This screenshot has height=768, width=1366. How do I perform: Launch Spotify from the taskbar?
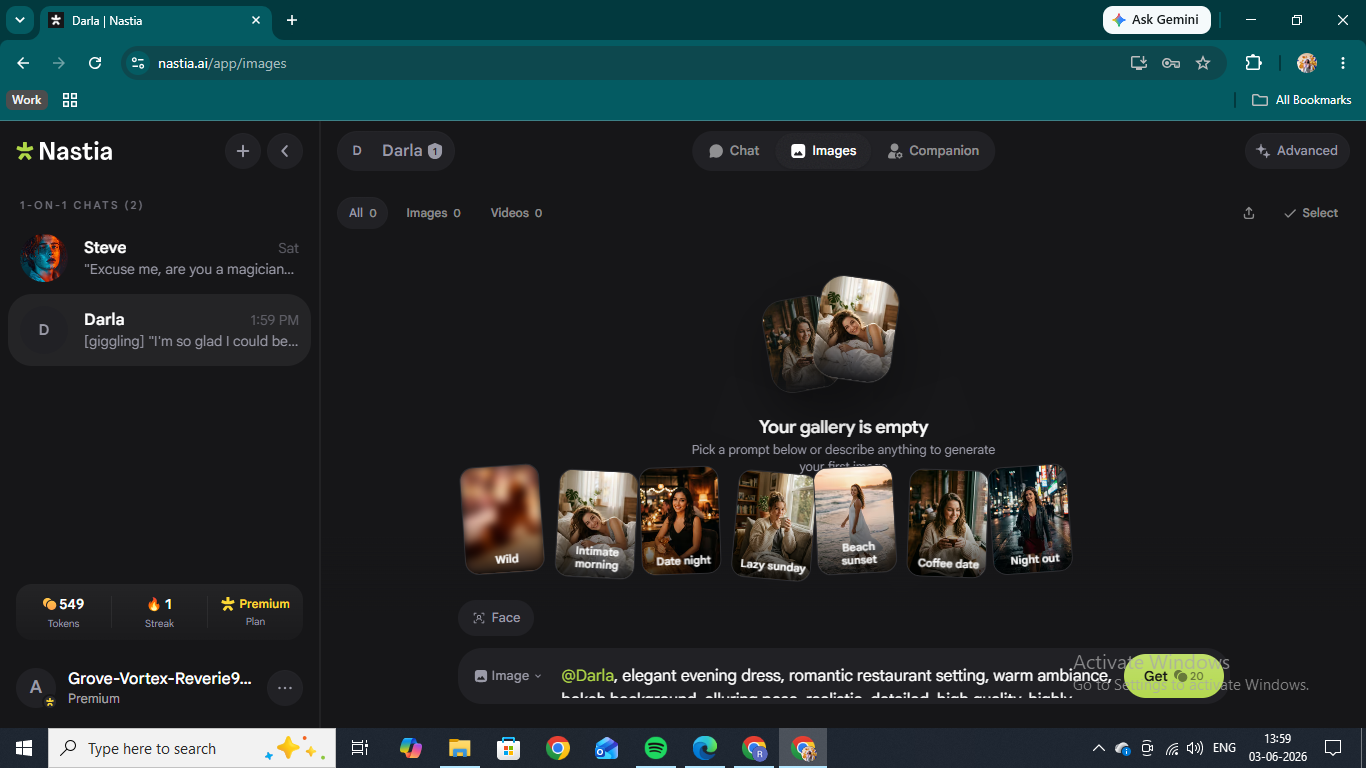point(656,748)
